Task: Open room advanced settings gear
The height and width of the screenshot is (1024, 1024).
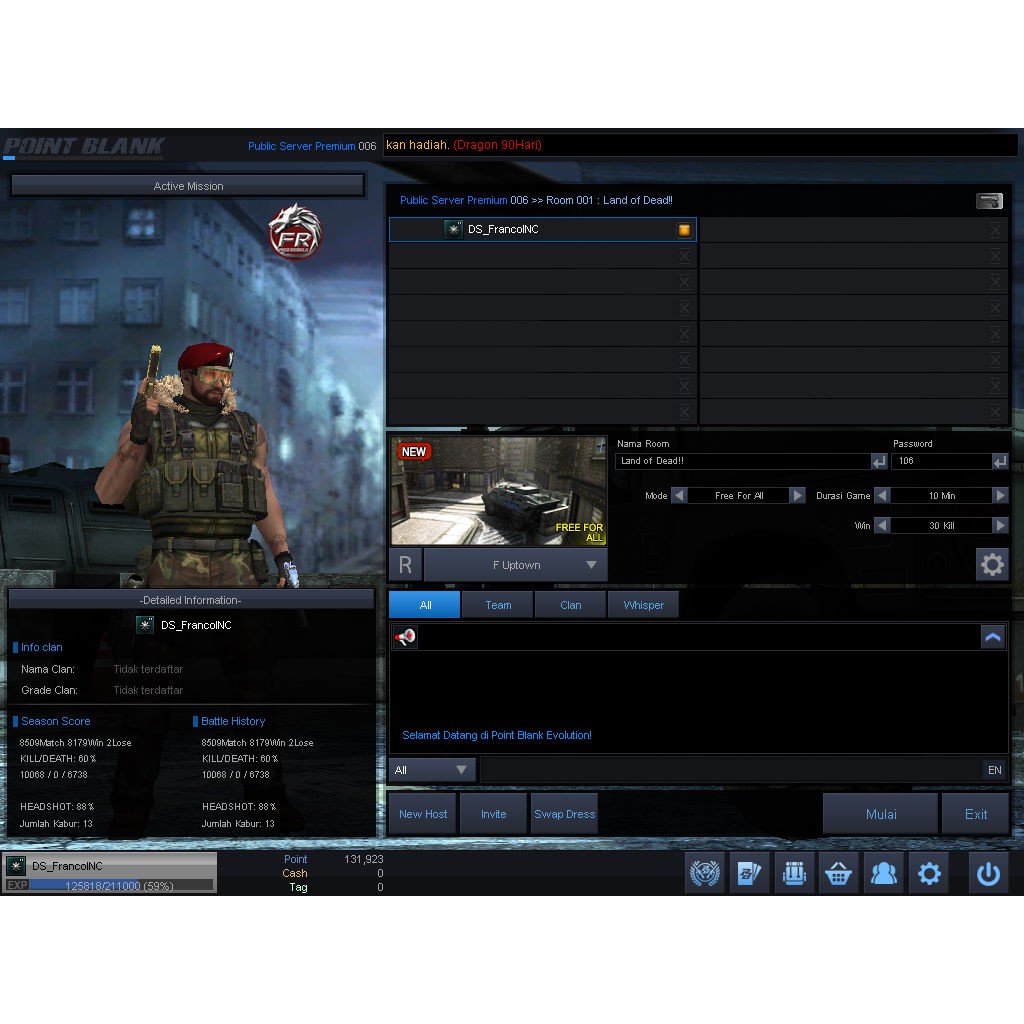Action: point(992,564)
